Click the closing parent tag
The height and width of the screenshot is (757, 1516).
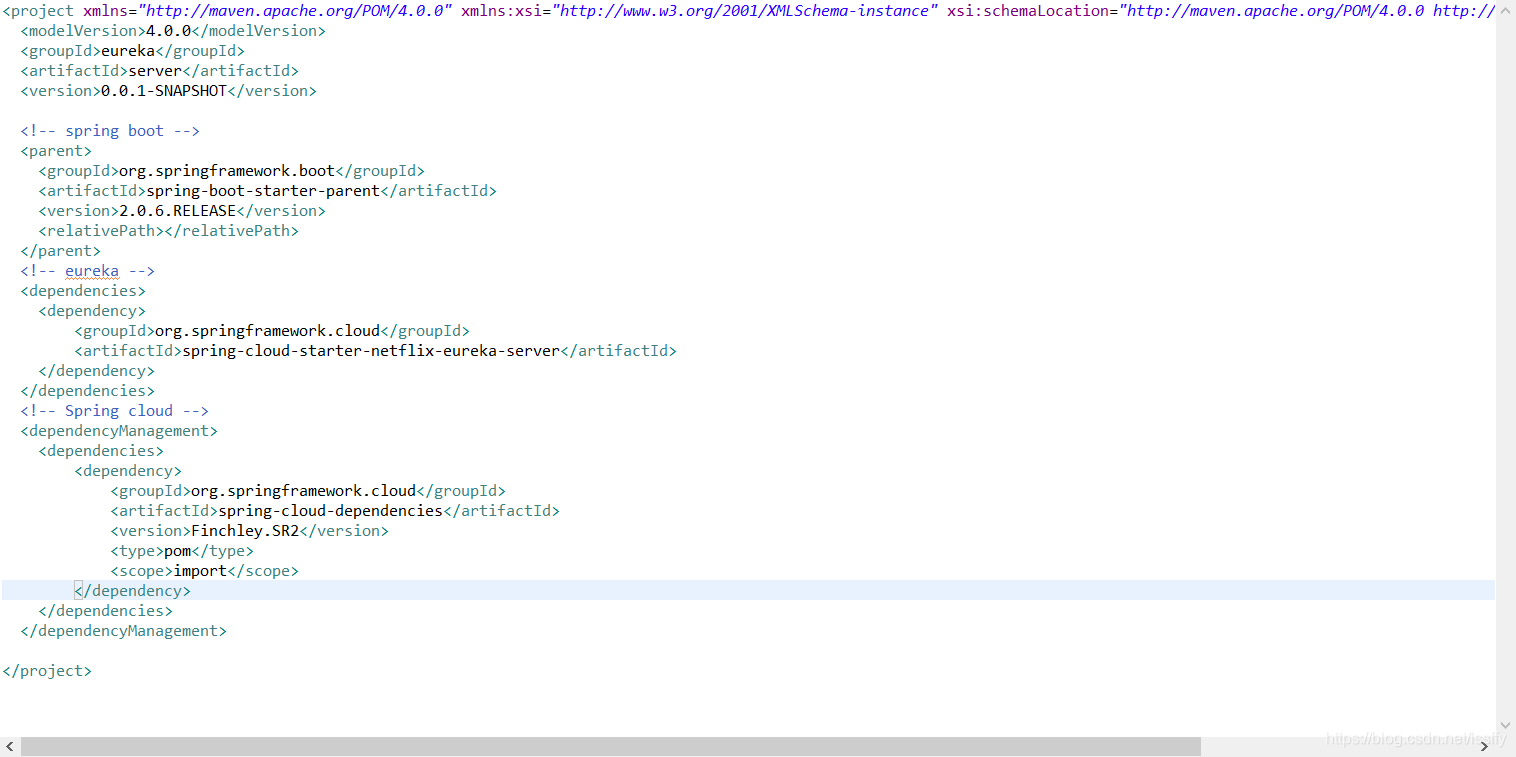coord(60,251)
